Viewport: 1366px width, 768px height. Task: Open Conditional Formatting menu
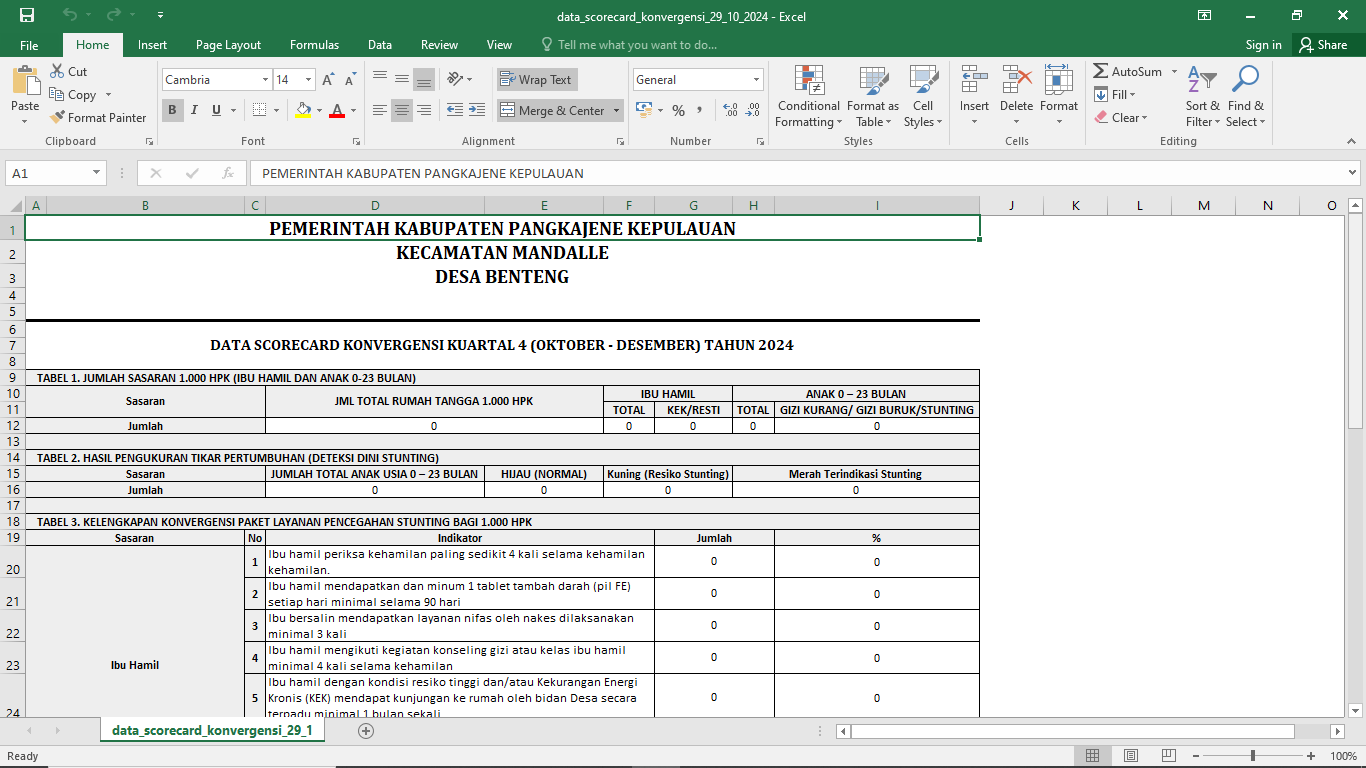click(x=809, y=97)
